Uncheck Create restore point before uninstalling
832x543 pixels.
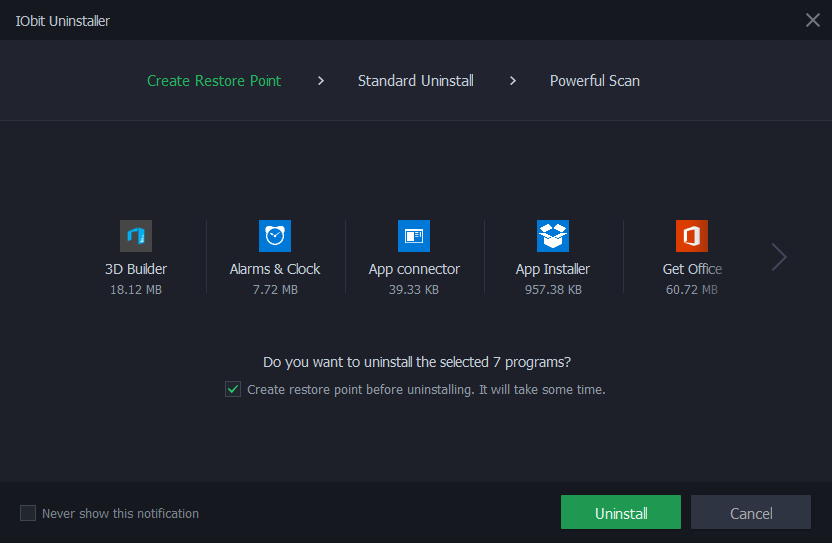[x=233, y=389]
